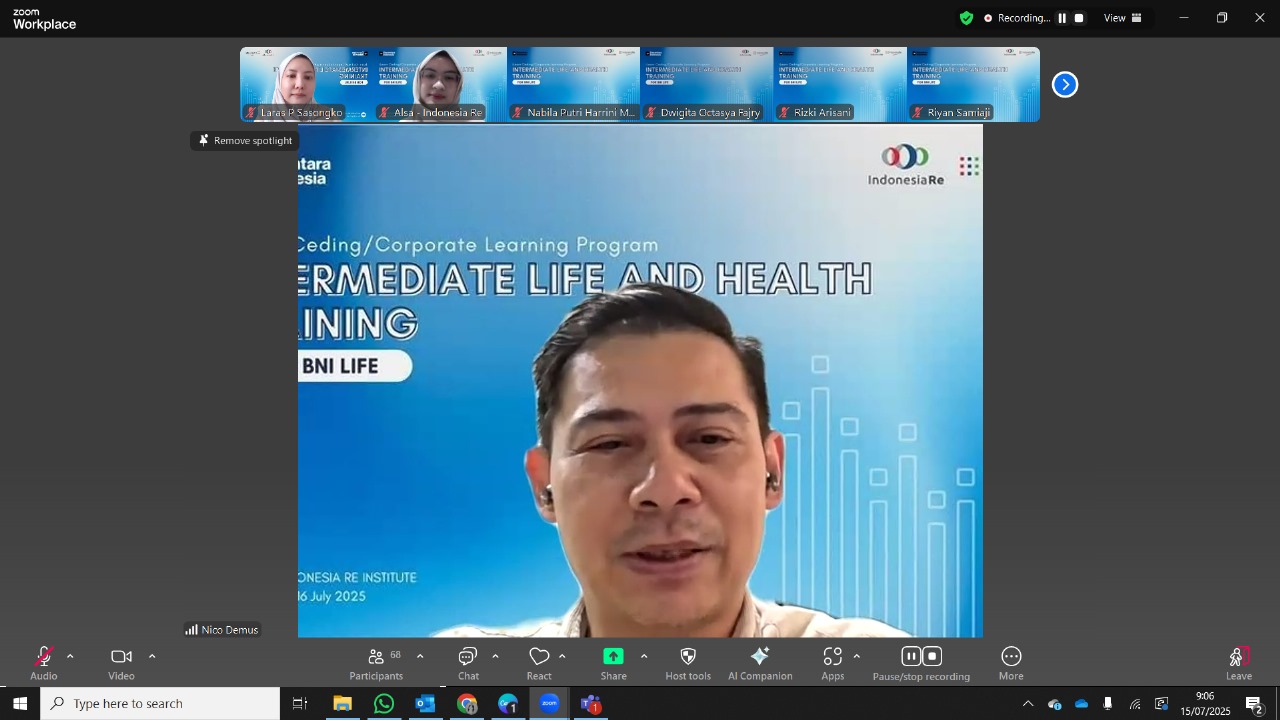Select Dwigita Octasya Fajry thumbnail
1280x720 pixels.
tap(707, 84)
